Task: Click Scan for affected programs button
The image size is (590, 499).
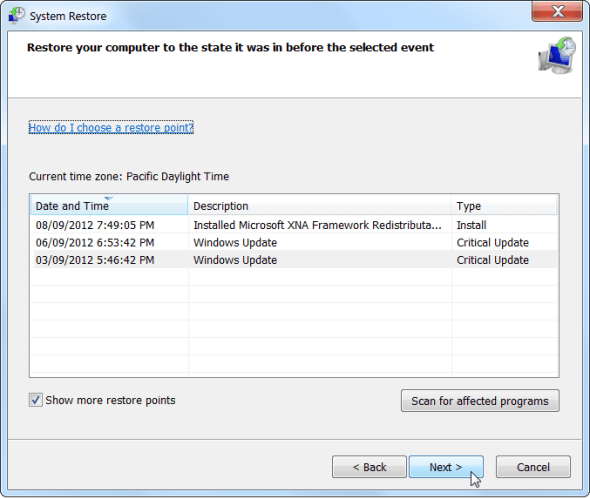Action: tap(480, 401)
